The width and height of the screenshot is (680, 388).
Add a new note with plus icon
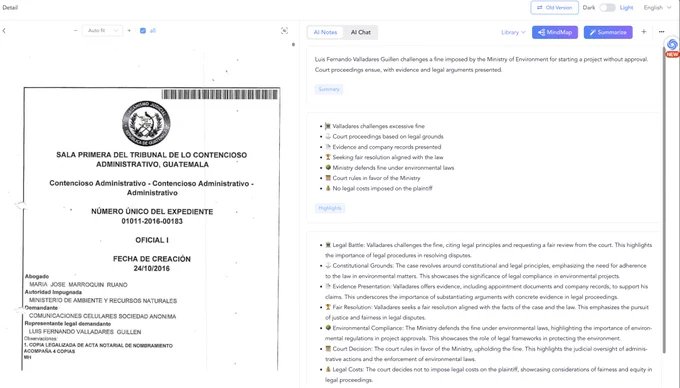[x=644, y=32]
